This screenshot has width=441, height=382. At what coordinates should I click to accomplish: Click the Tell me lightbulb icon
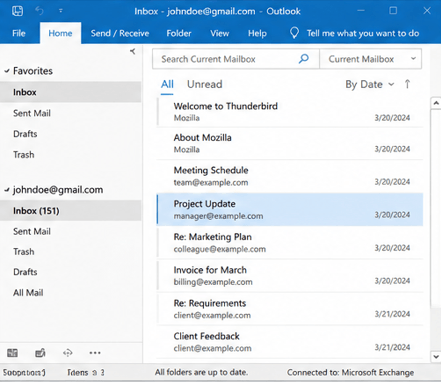[x=294, y=33]
